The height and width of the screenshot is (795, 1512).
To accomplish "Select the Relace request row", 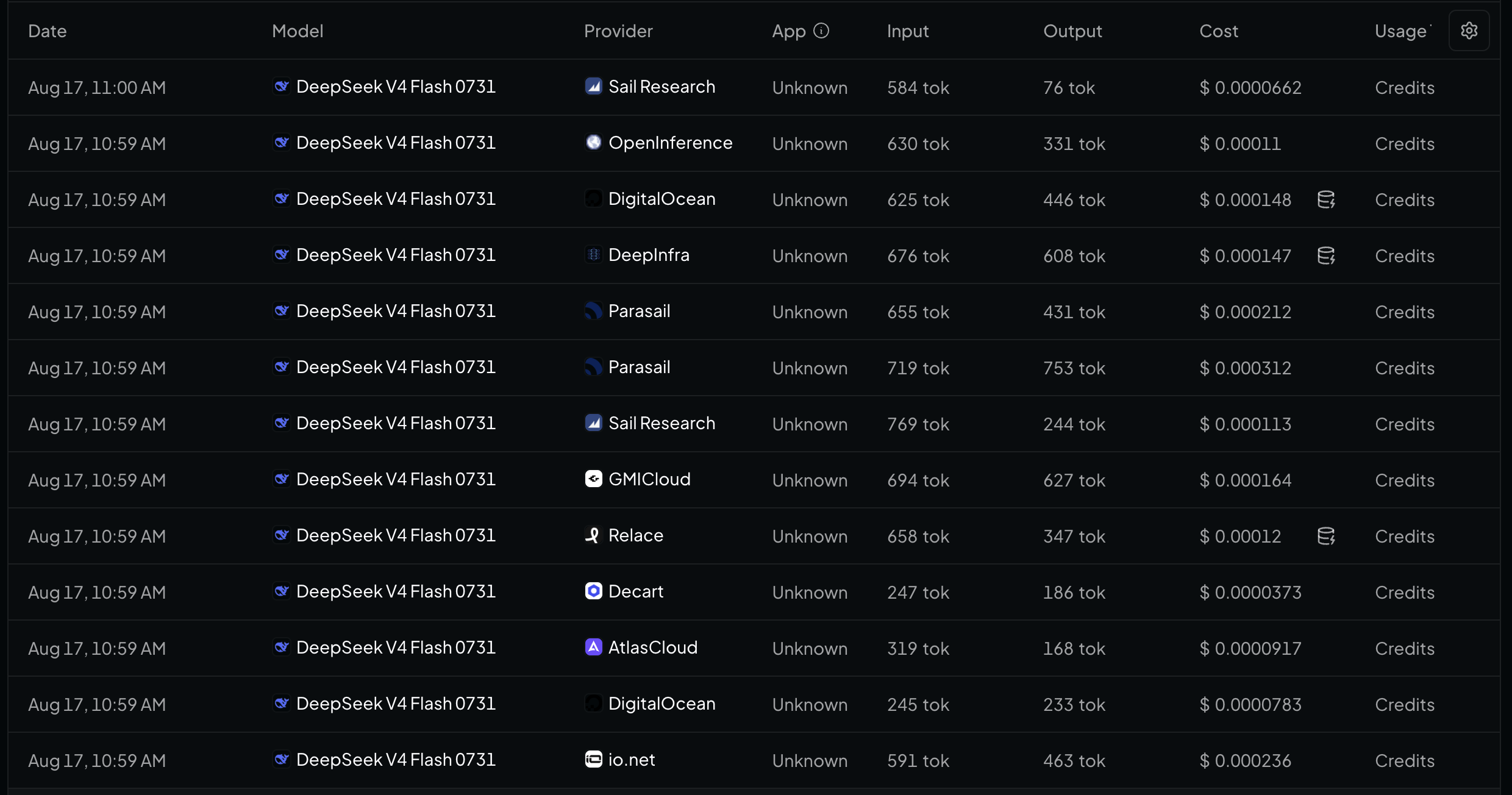I will (x=754, y=536).
